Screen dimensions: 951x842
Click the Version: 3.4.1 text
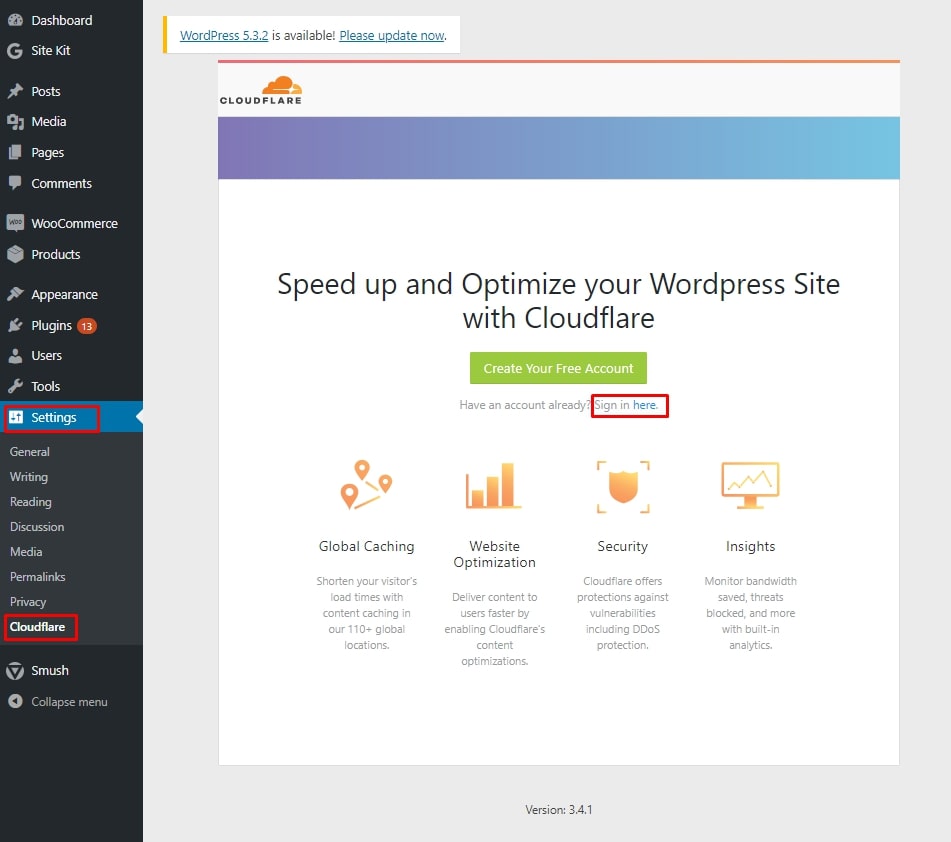(x=559, y=809)
